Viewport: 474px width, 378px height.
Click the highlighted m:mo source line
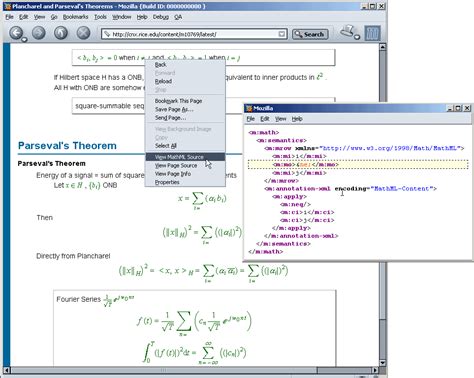pos(358,164)
